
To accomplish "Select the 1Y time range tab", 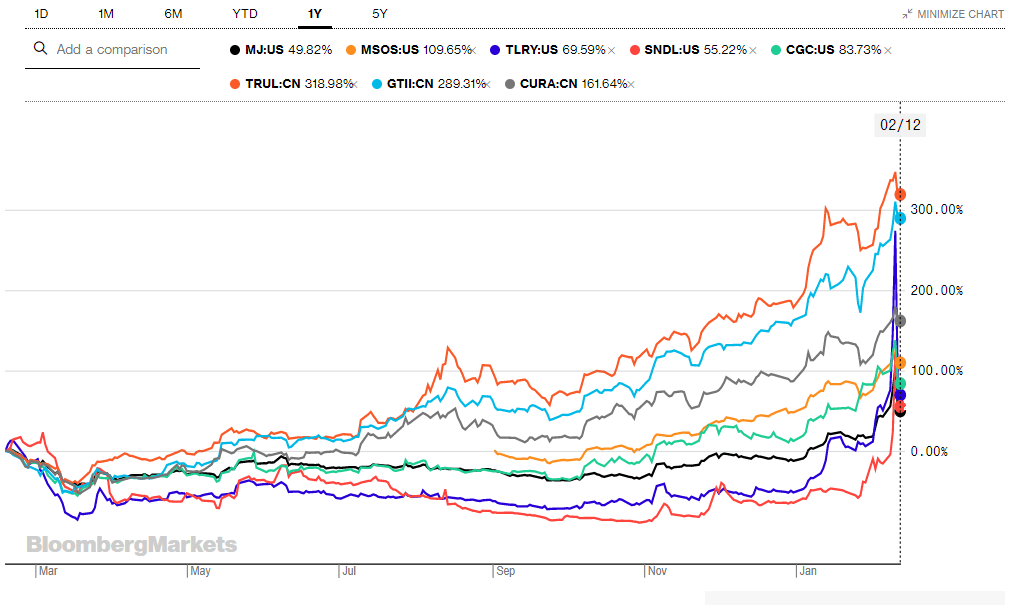I will (x=315, y=14).
